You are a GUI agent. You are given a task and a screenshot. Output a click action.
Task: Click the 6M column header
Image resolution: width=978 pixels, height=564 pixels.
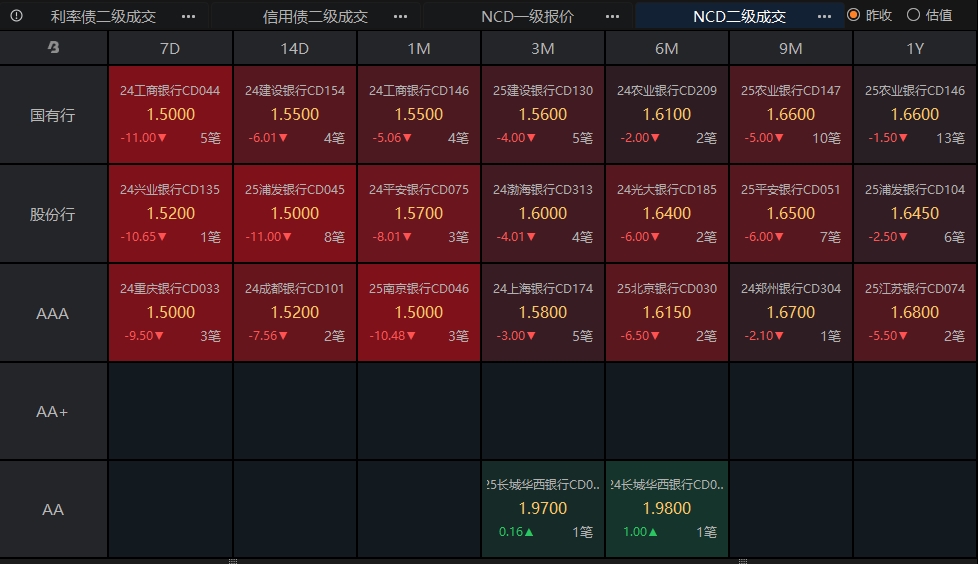click(667, 48)
